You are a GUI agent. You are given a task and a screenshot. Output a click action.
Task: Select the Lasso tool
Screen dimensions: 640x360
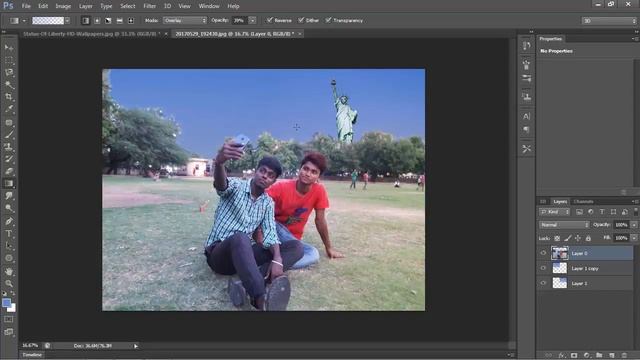point(9,73)
